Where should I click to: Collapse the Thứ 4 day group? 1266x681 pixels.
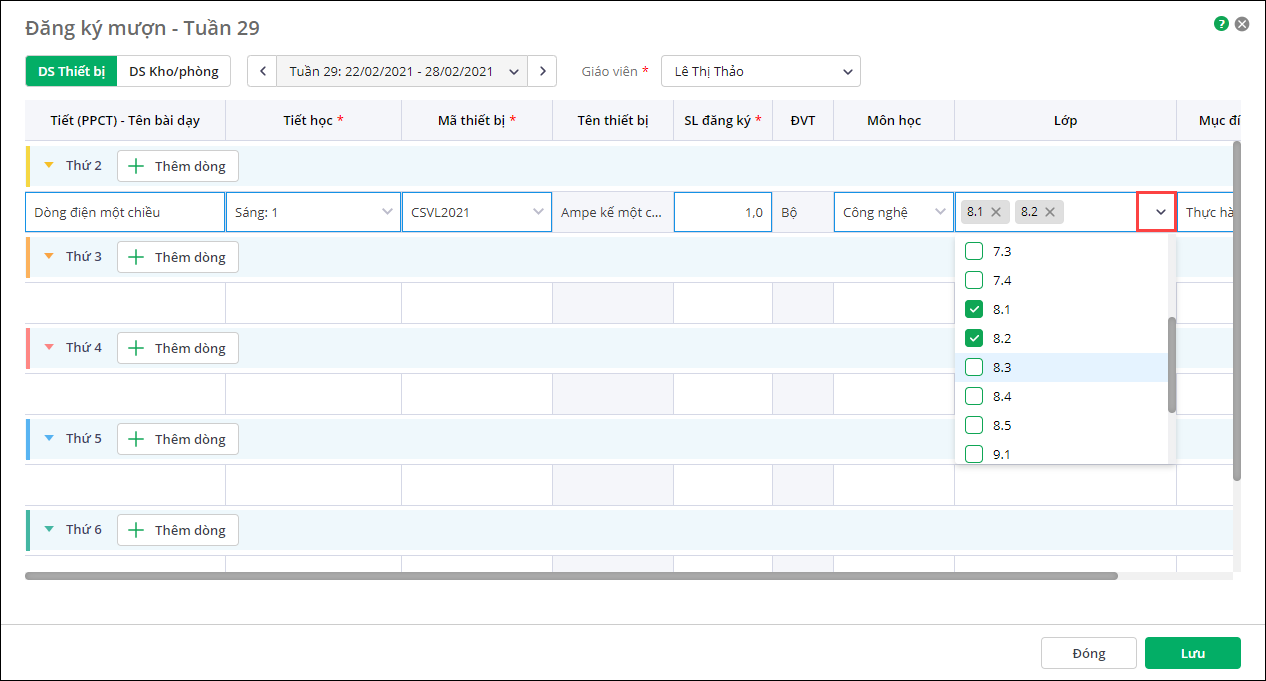pos(49,347)
